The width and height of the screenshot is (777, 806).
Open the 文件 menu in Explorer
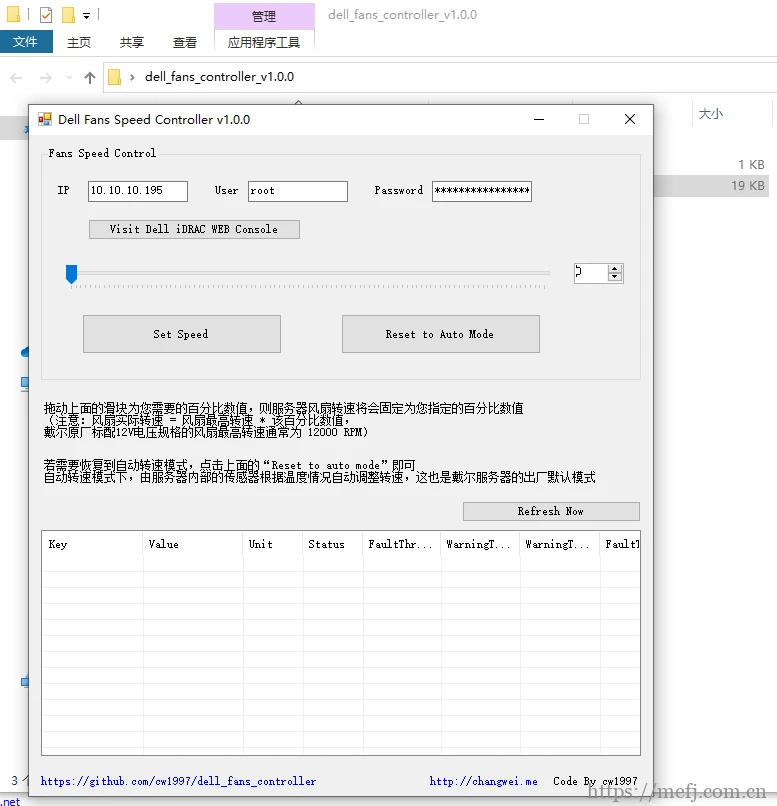(26, 42)
